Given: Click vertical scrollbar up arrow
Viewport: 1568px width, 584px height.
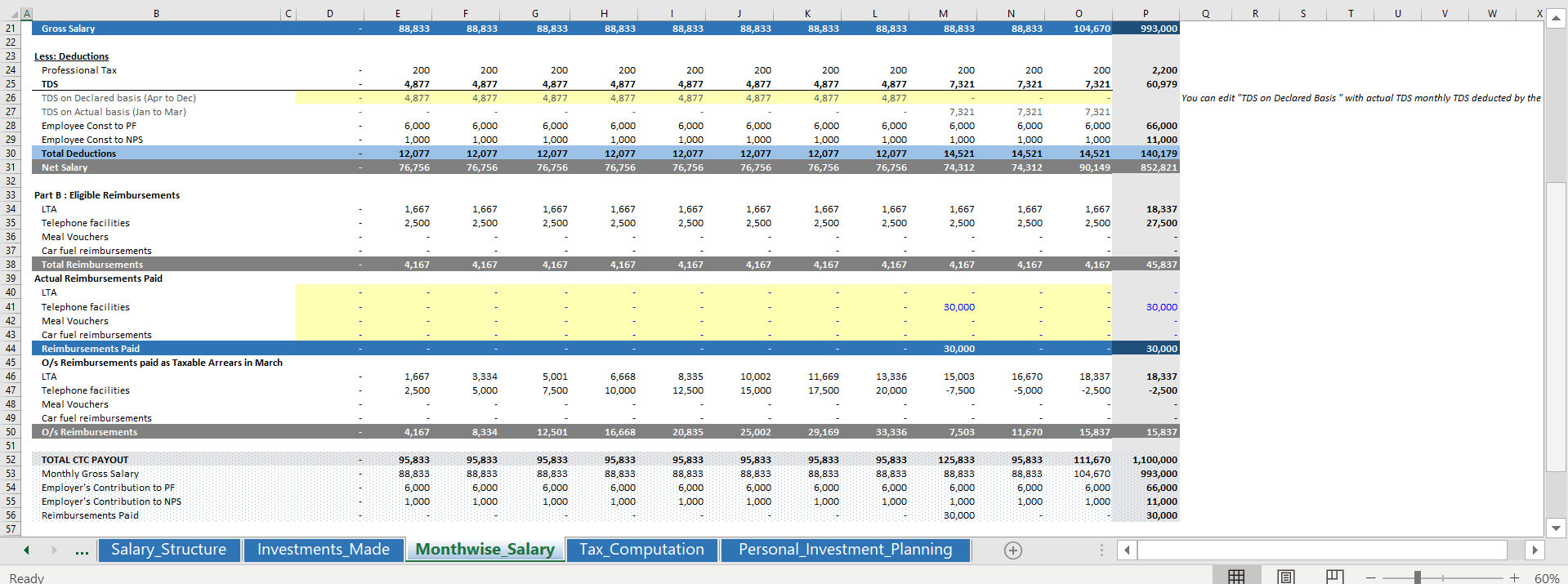Looking at the screenshot, I should (x=1556, y=19).
